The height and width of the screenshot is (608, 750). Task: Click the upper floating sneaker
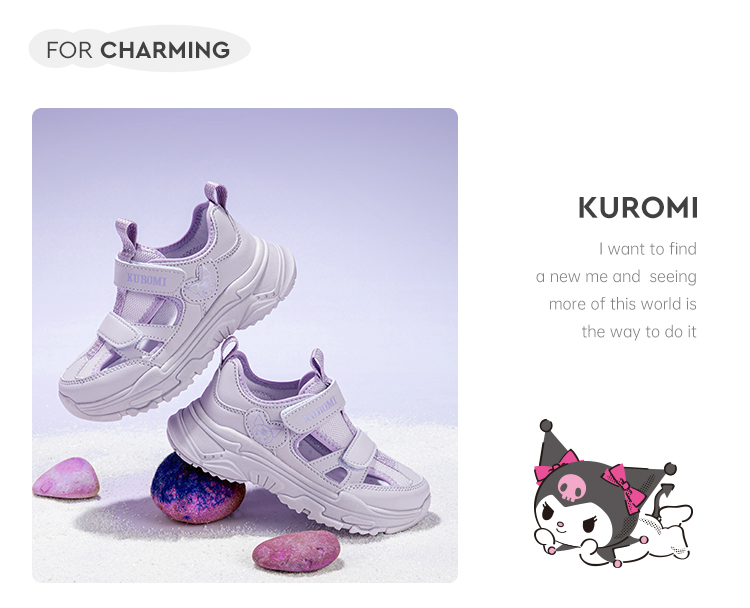pyautogui.click(x=177, y=301)
